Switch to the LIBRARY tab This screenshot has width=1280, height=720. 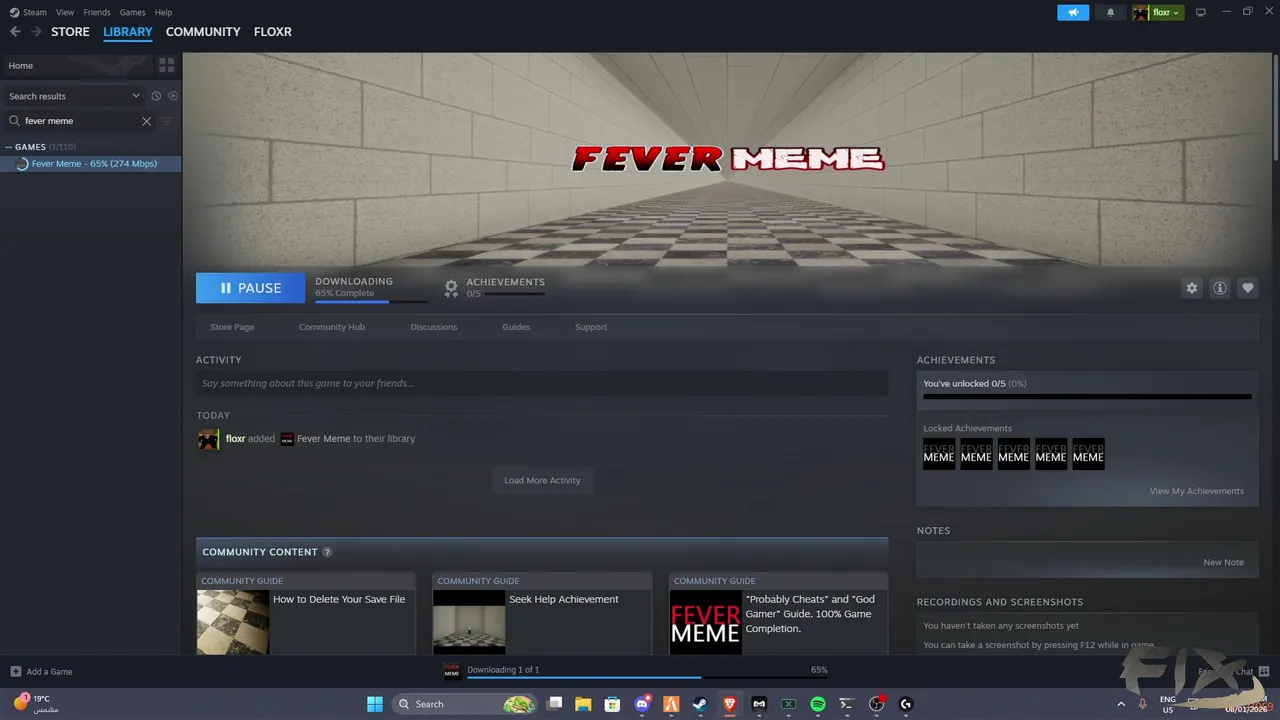(x=128, y=32)
